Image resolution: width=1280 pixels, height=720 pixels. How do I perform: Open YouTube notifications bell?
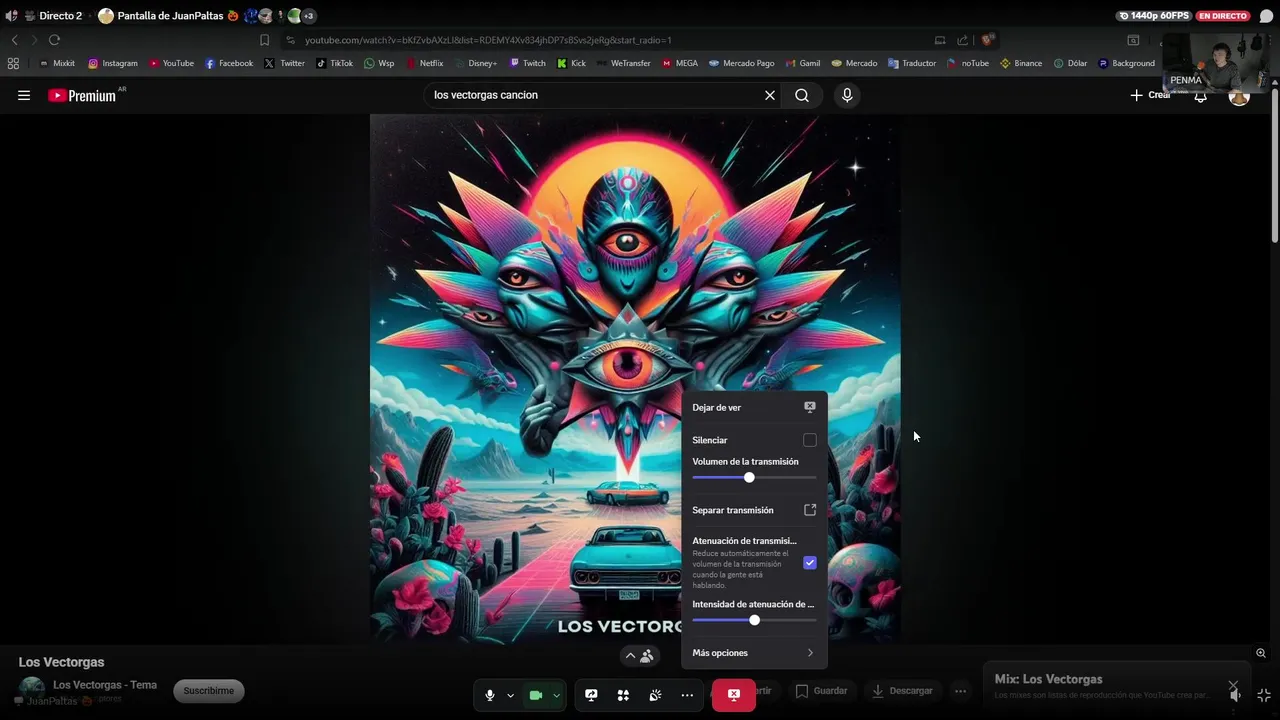click(1200, 96)
